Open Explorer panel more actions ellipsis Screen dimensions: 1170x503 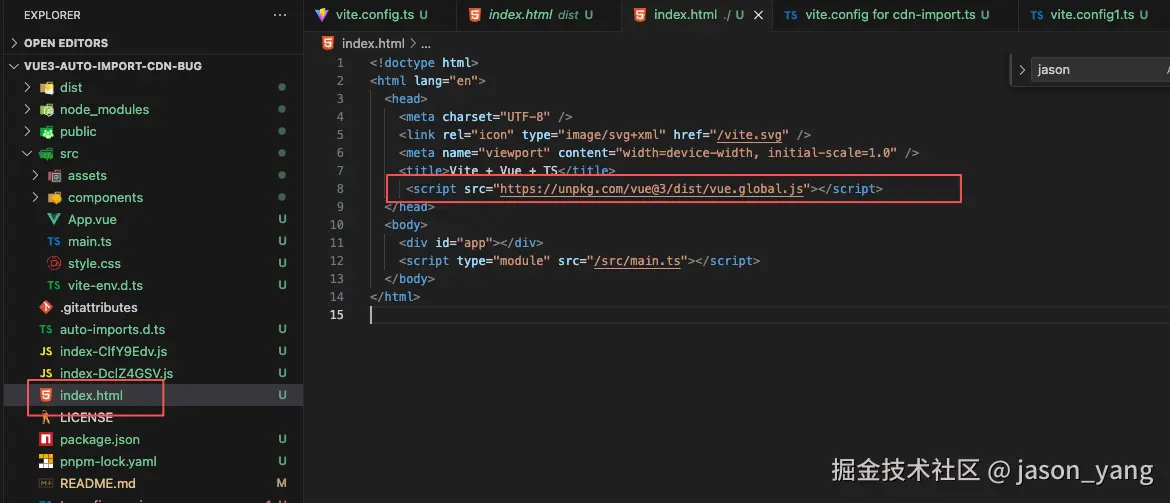(279, 15)
